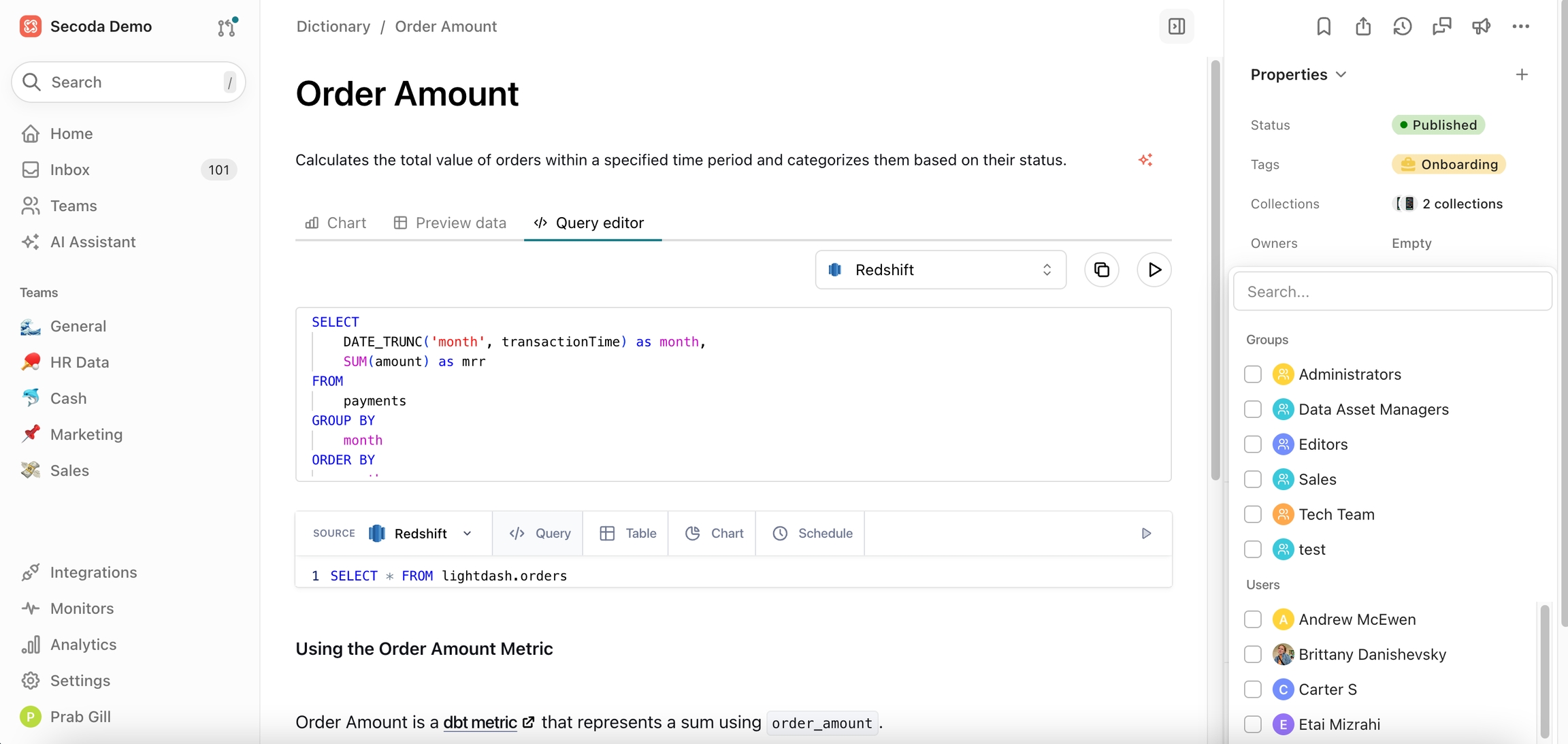
Task: Open the dbt metric link
Action: 480,723
